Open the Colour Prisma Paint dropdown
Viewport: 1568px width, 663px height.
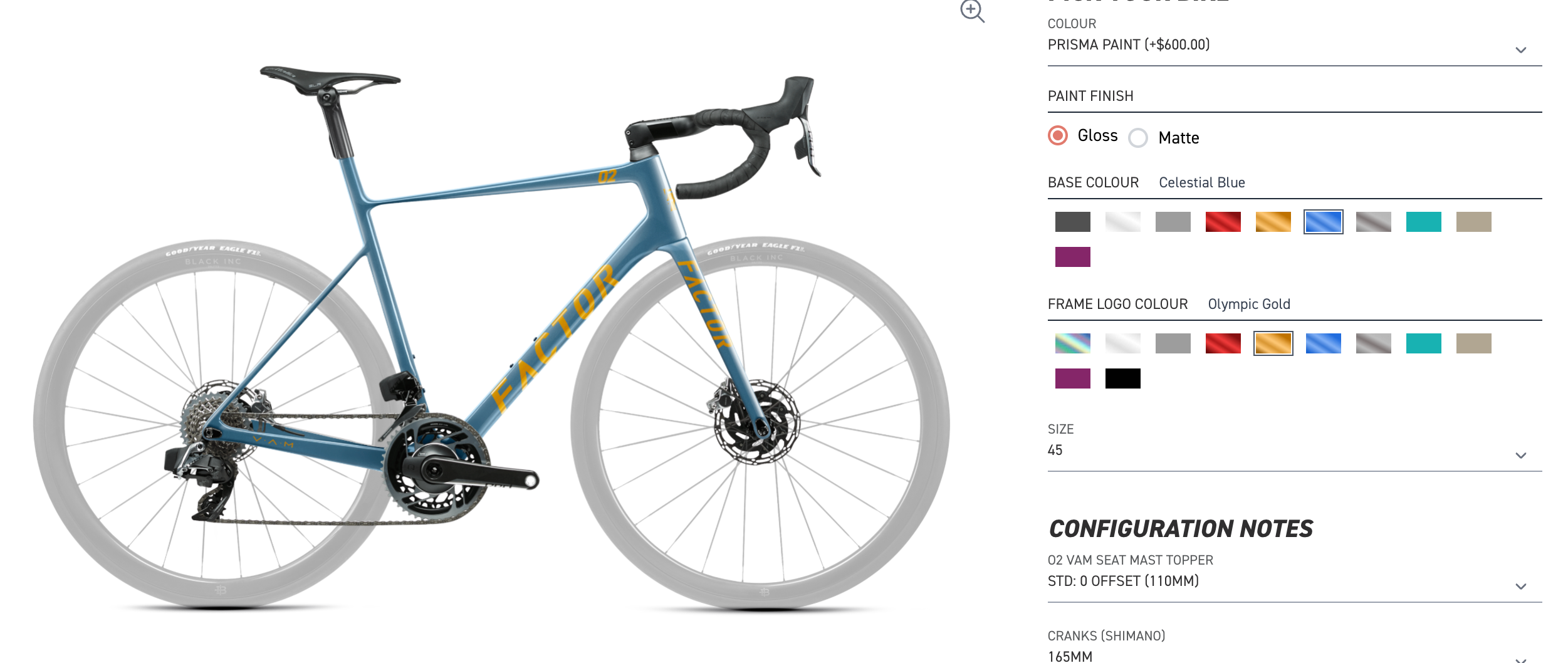pyautogui.click(x=1294, y=45)
